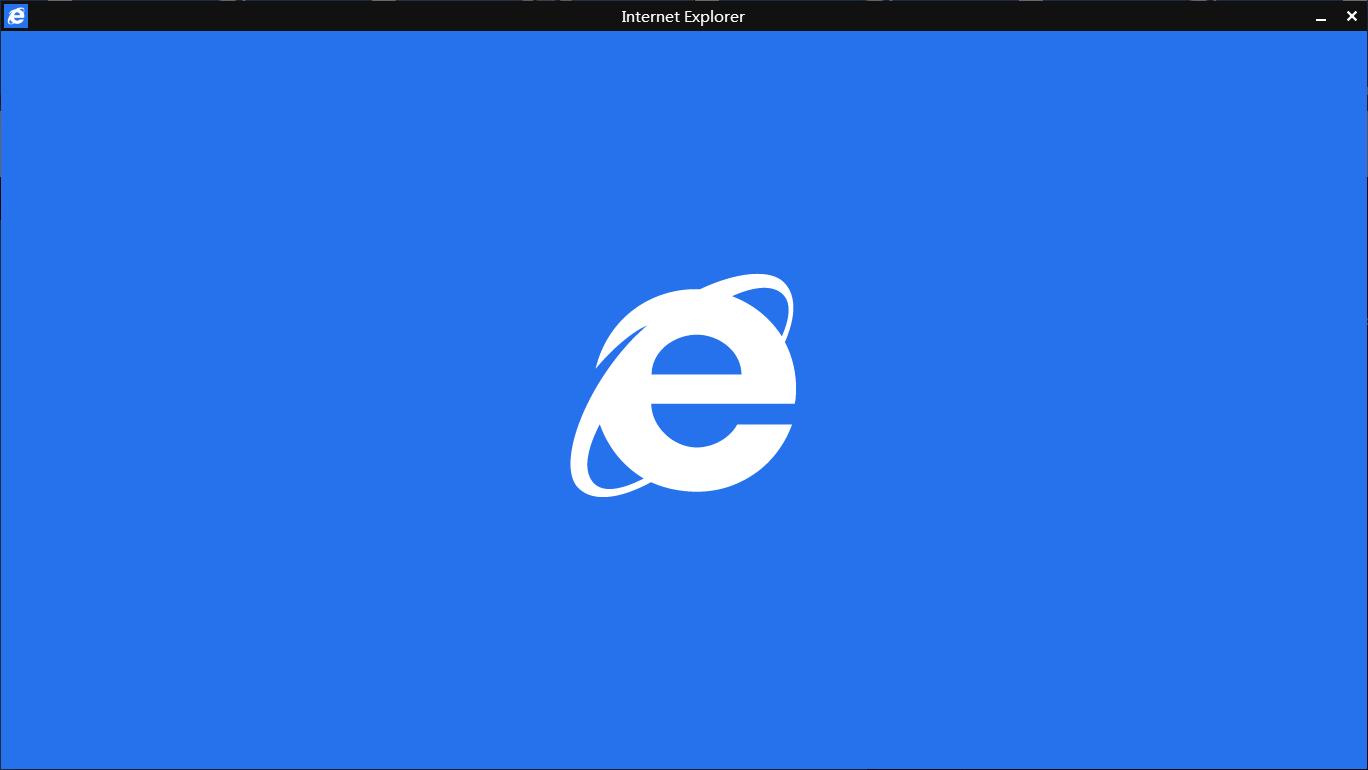Click the "Internet Explorer" title text

point(683,16)
